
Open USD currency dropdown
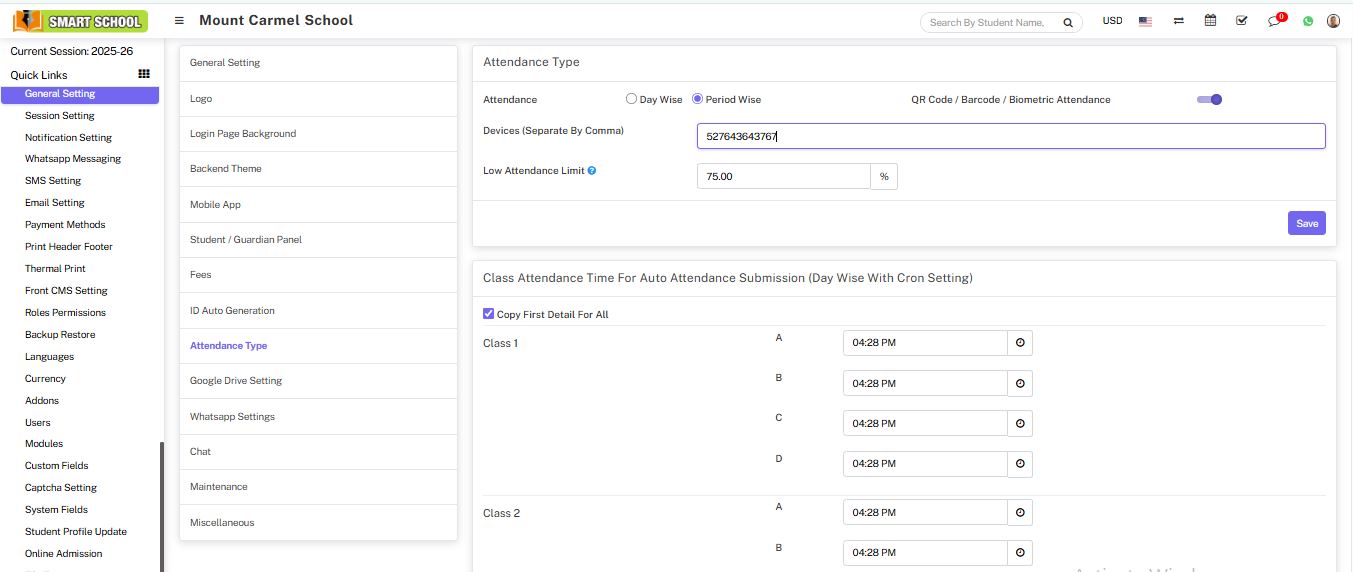[x=1112, y=21]
